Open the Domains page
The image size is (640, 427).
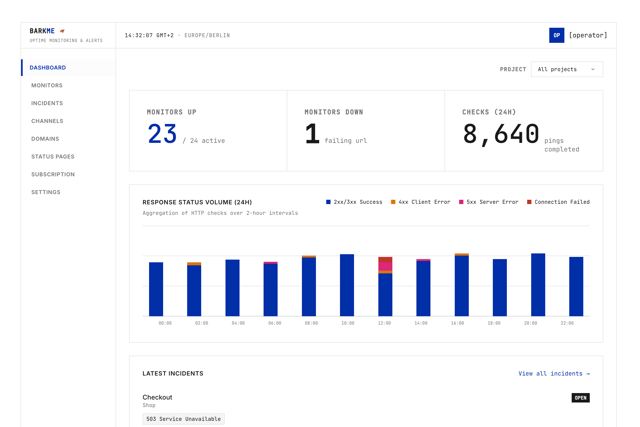pyautogui.click(x=45, y=139)
